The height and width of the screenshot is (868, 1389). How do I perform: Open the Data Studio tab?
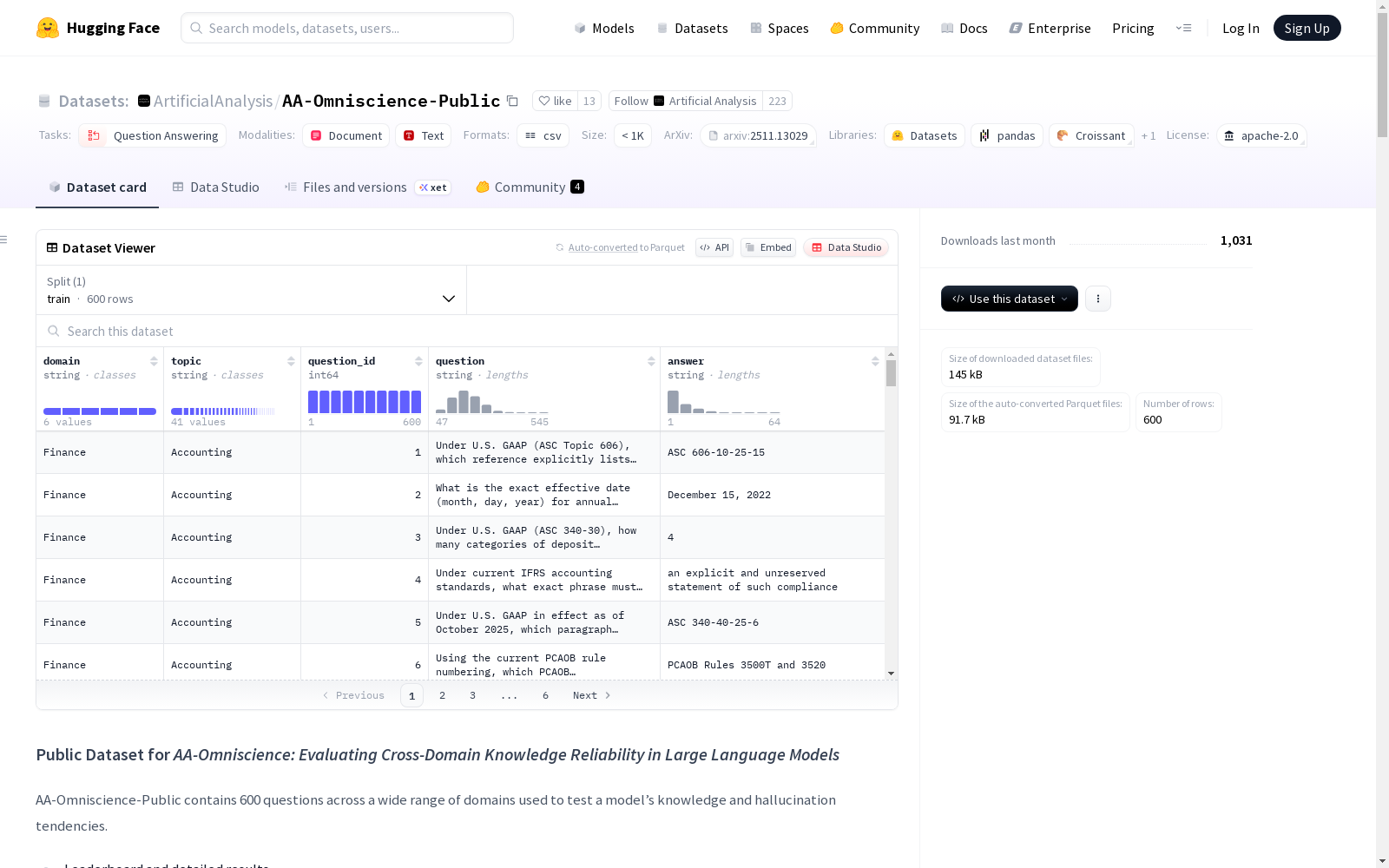[215, 187]
